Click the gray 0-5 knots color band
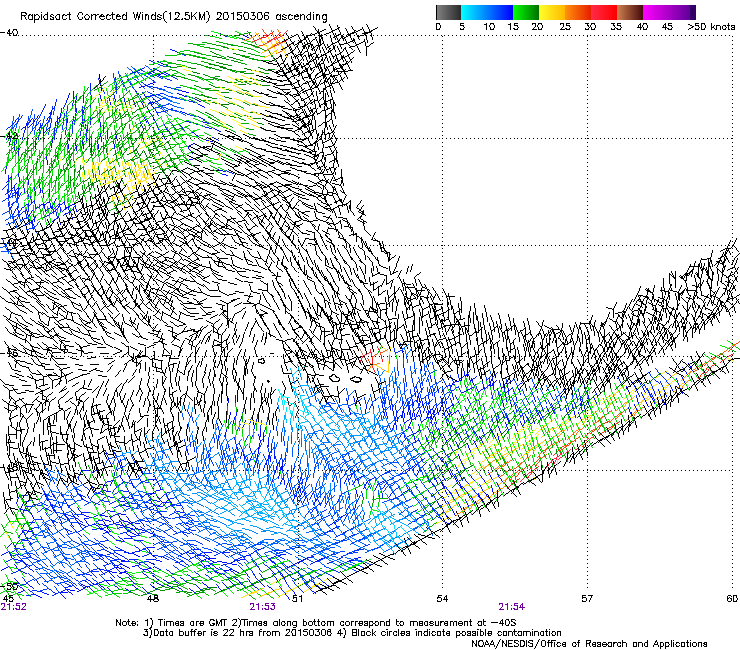Viewport: 740px width, 650px height. pyautogui.click(x=448, y=12)
